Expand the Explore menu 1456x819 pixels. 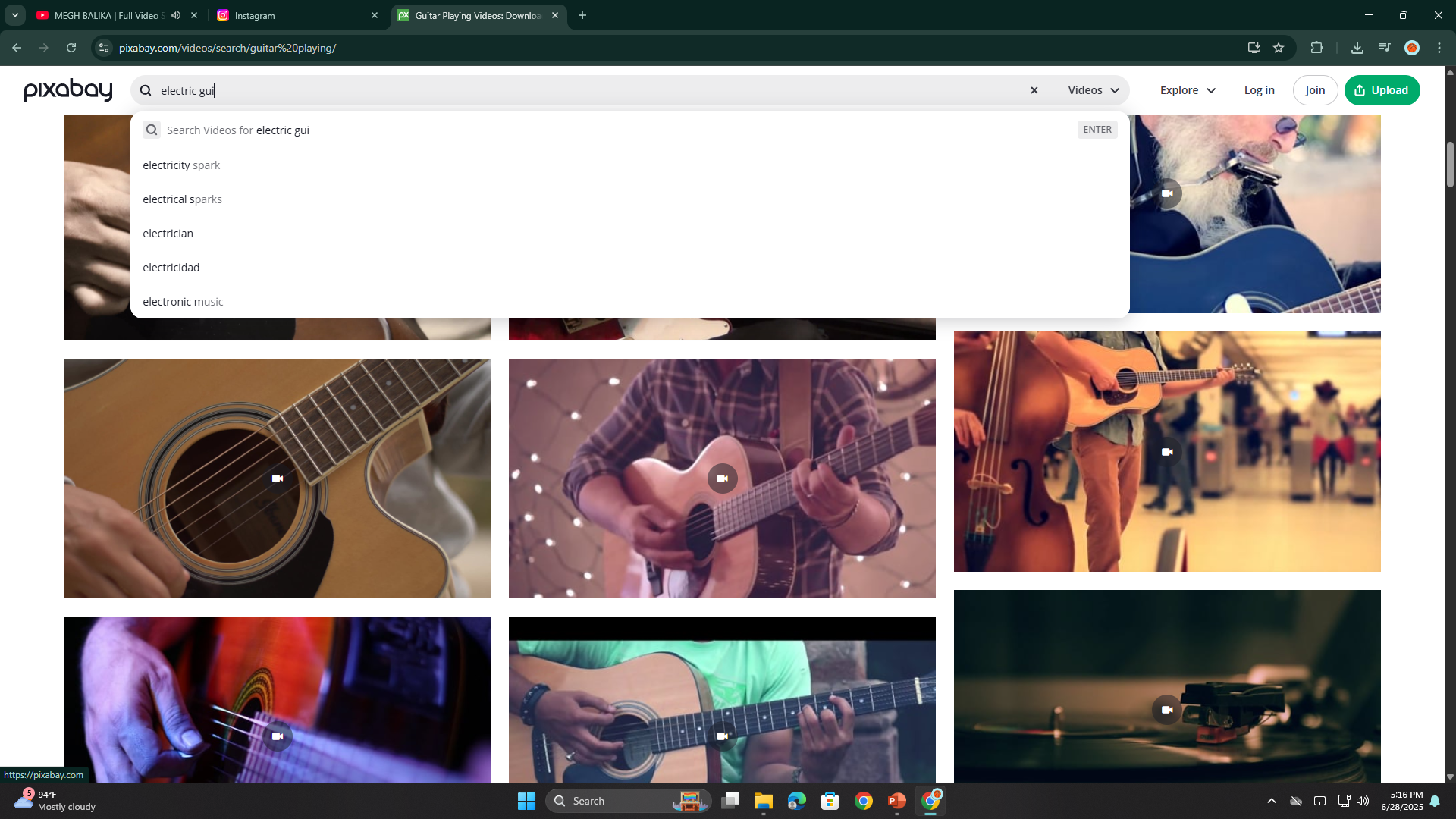click(x=1188, y=90)
